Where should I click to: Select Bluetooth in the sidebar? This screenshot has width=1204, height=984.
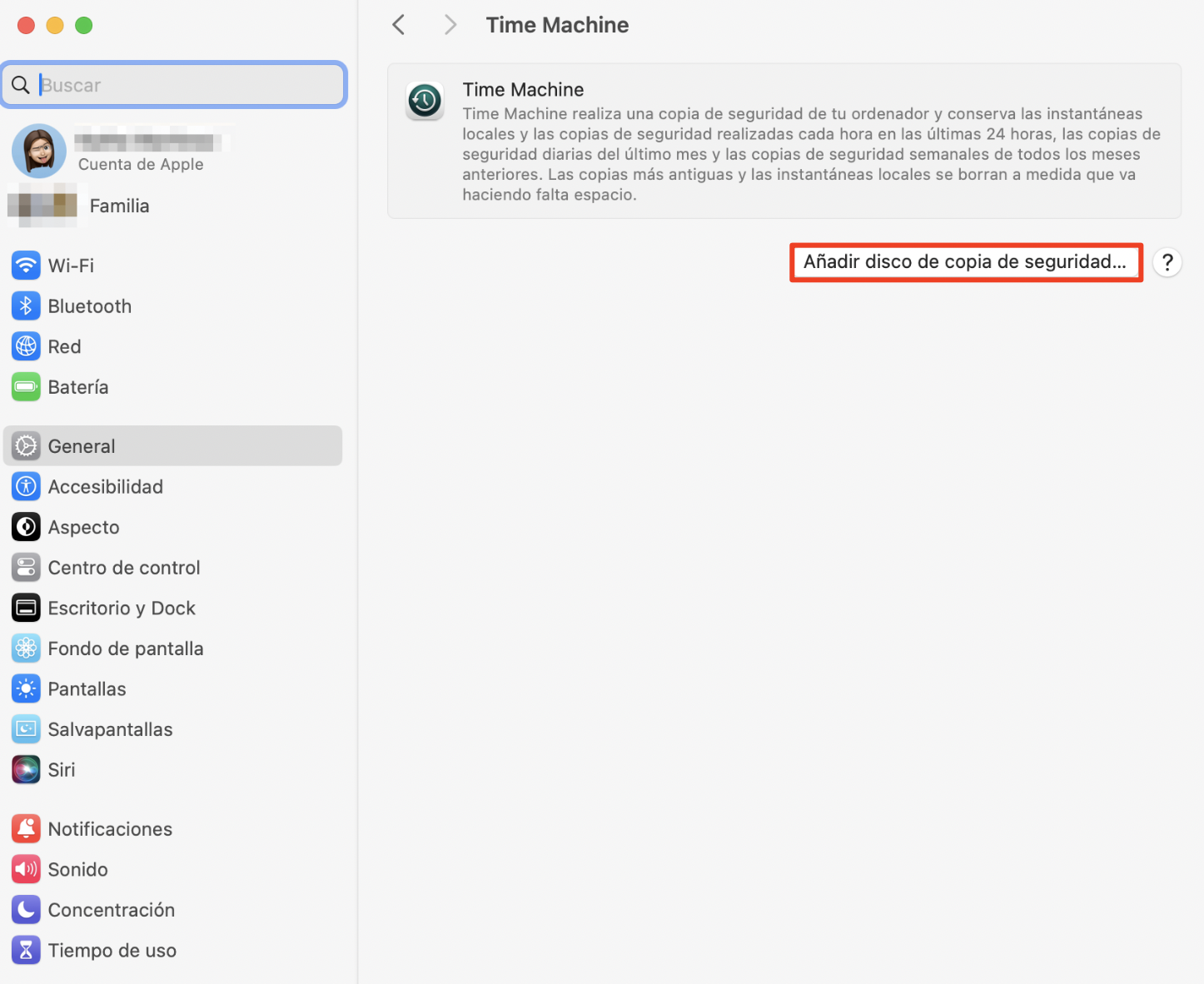point(173,306)
